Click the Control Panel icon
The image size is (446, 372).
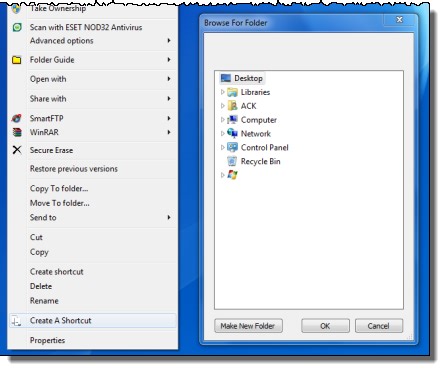[x=232, y=147]
